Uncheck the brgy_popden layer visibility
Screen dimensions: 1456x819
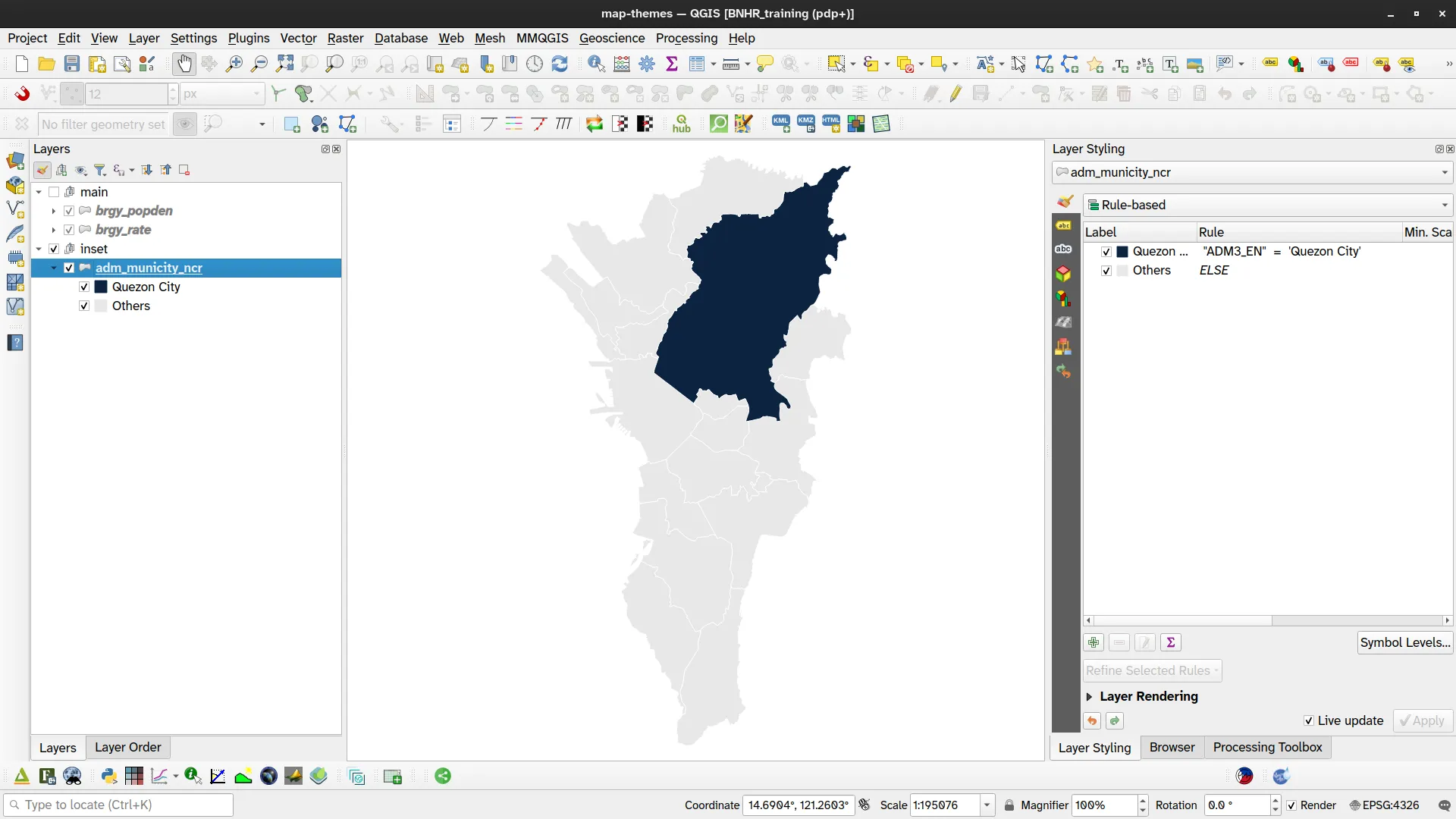pos(69,211)
